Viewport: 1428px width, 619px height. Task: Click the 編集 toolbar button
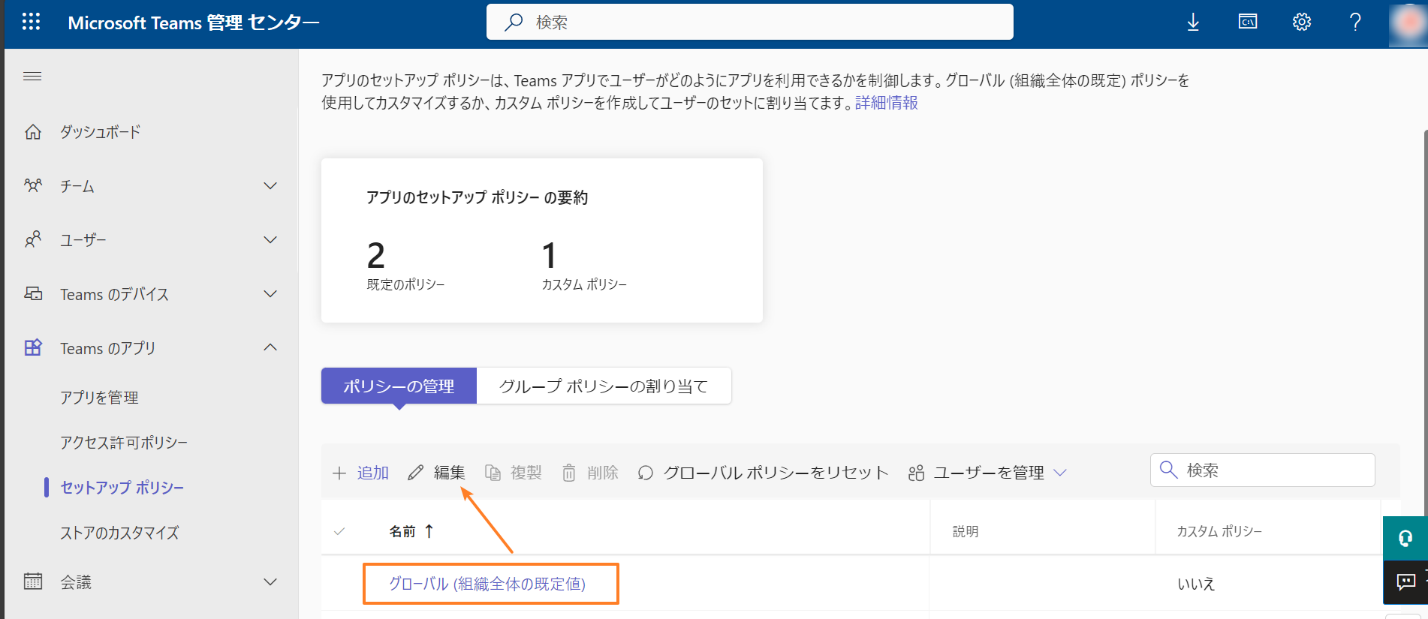point(437,473)
